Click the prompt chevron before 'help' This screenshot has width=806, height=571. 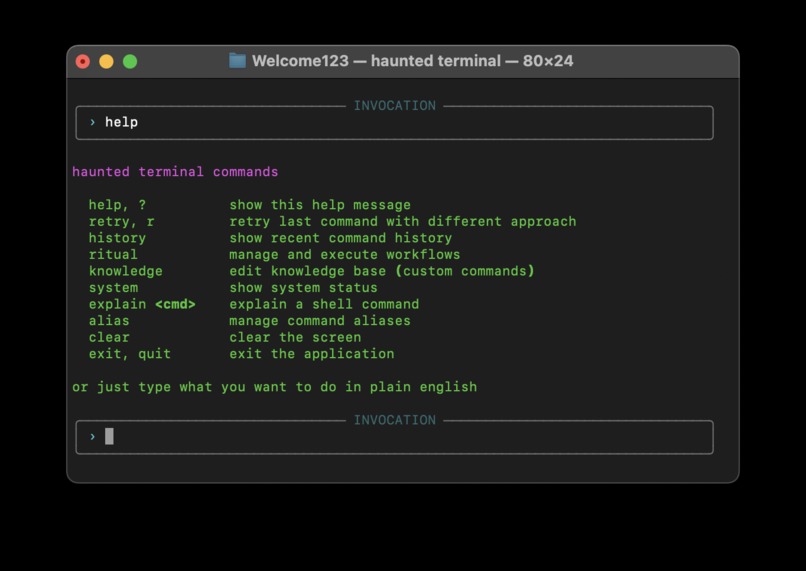(93, 122)
